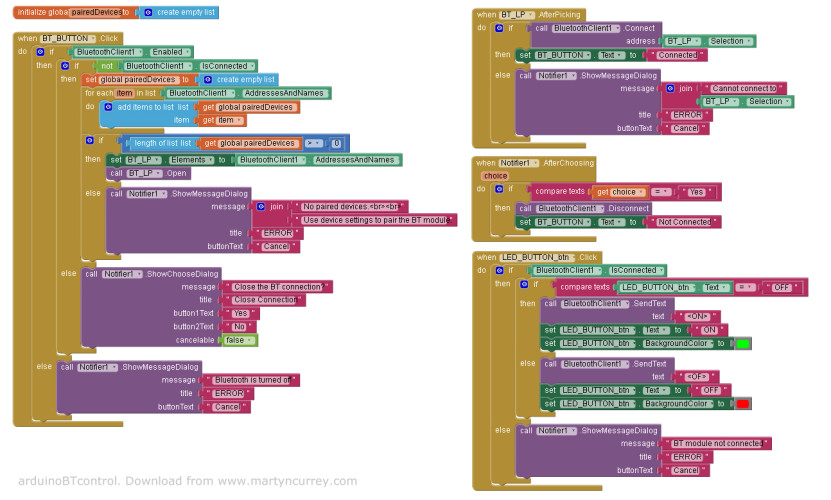
Task: Open mutator gear on Notifier1.AfterChoosing if block
Action: (x=496, y=190)
